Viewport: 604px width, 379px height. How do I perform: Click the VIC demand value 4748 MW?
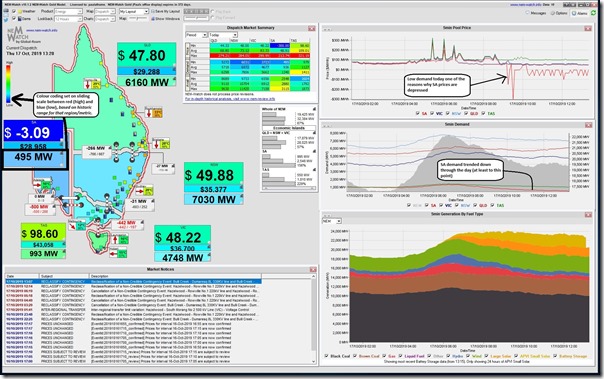pyautogui.click(x=183, y=257)
